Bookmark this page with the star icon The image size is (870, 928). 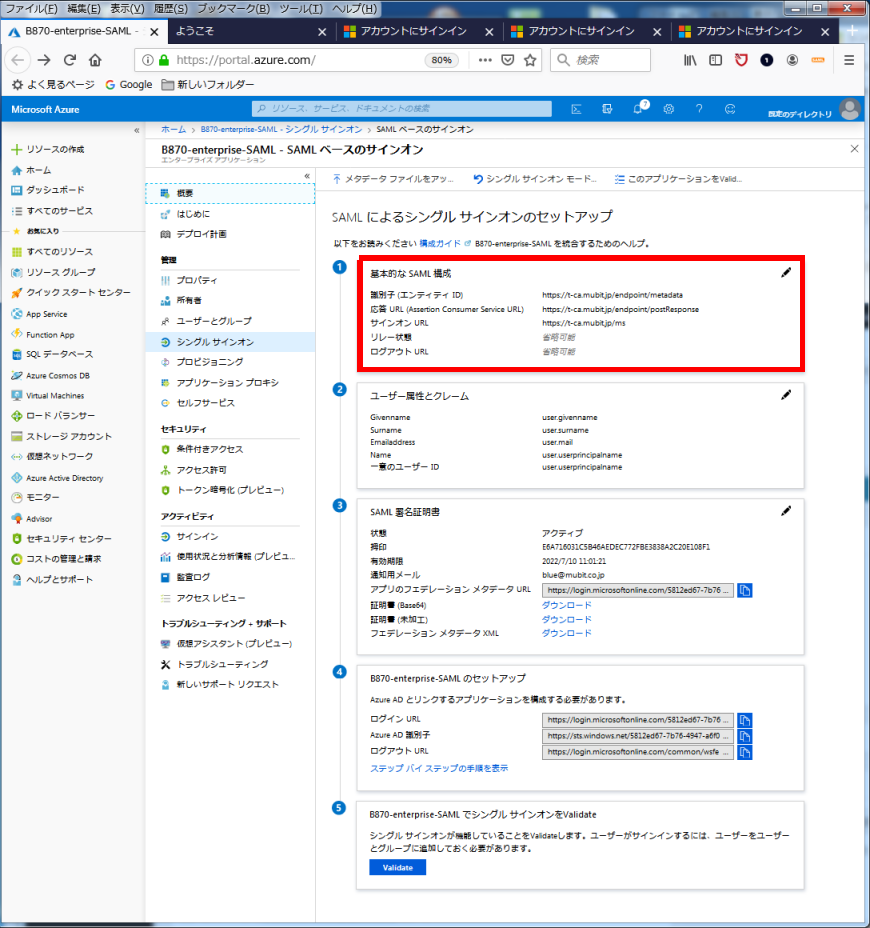click(530, 60)
